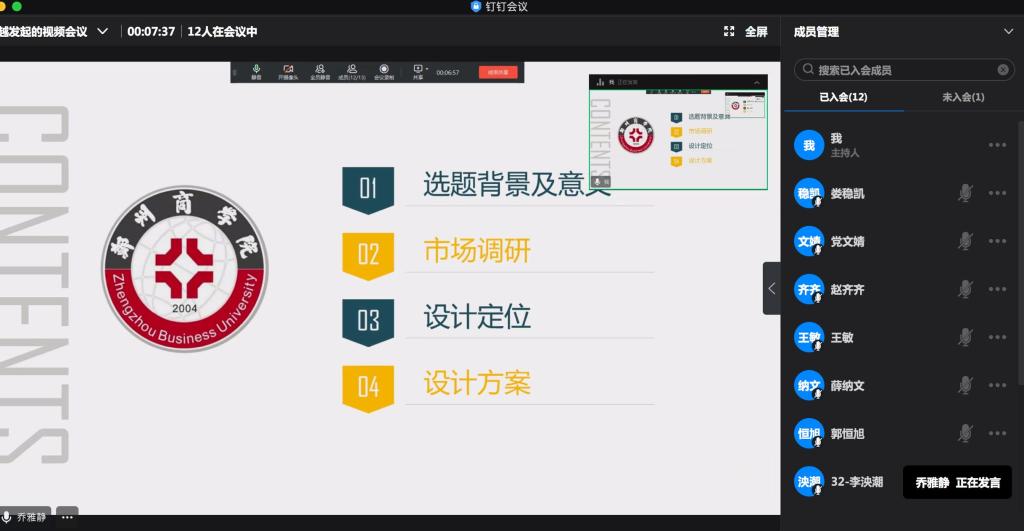Open more options for 郭恒旭
This screenshot has height=531, width=1024.
click(997, 433)
